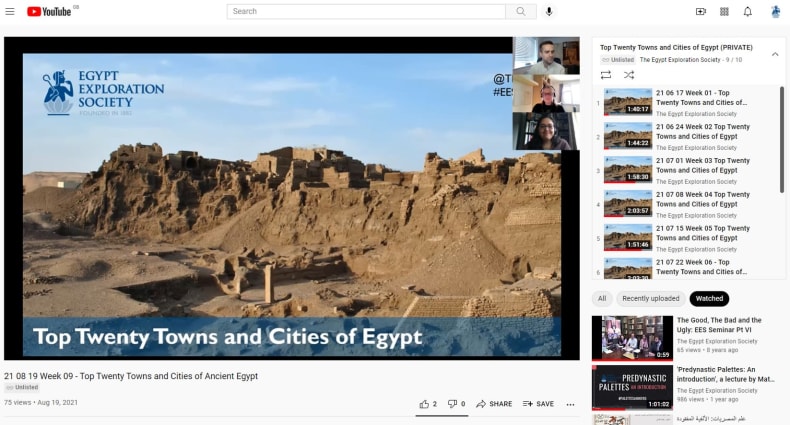
Task: Open 21 06 24 Week 02 video title
Action: click(703, 131)
